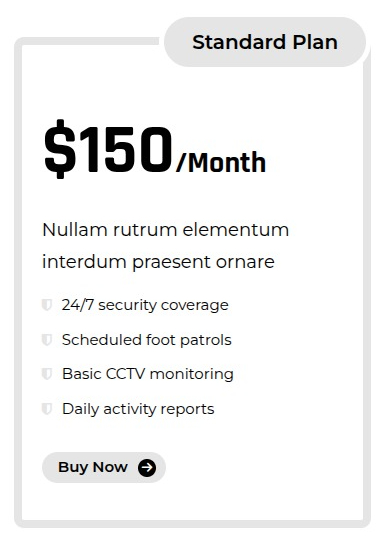Click the /Month billing period label
391x540 pixels.
tap(221, 162)
